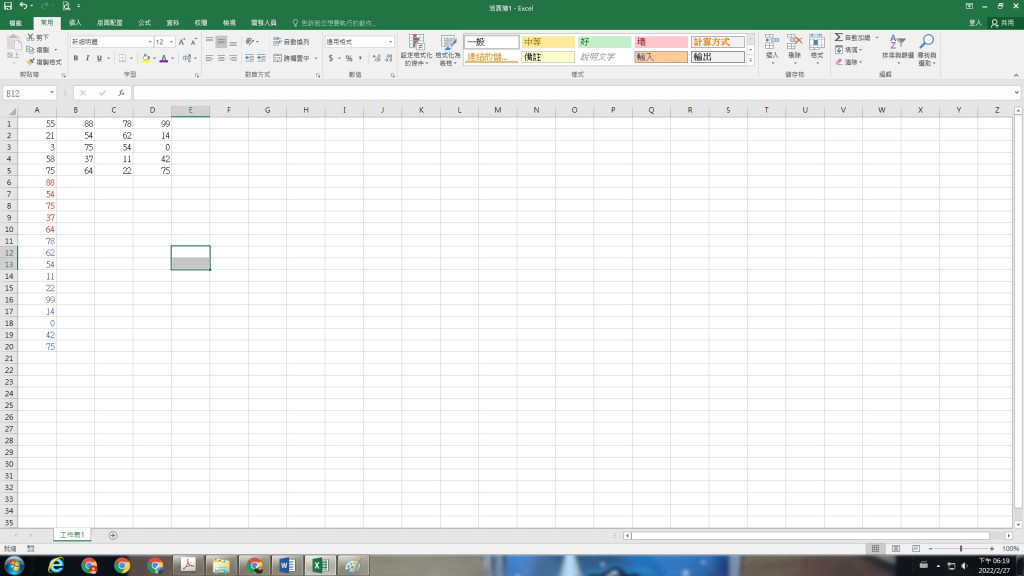Toggle Underline formatting
1024x576 pixels.
[x=99, y=58]
